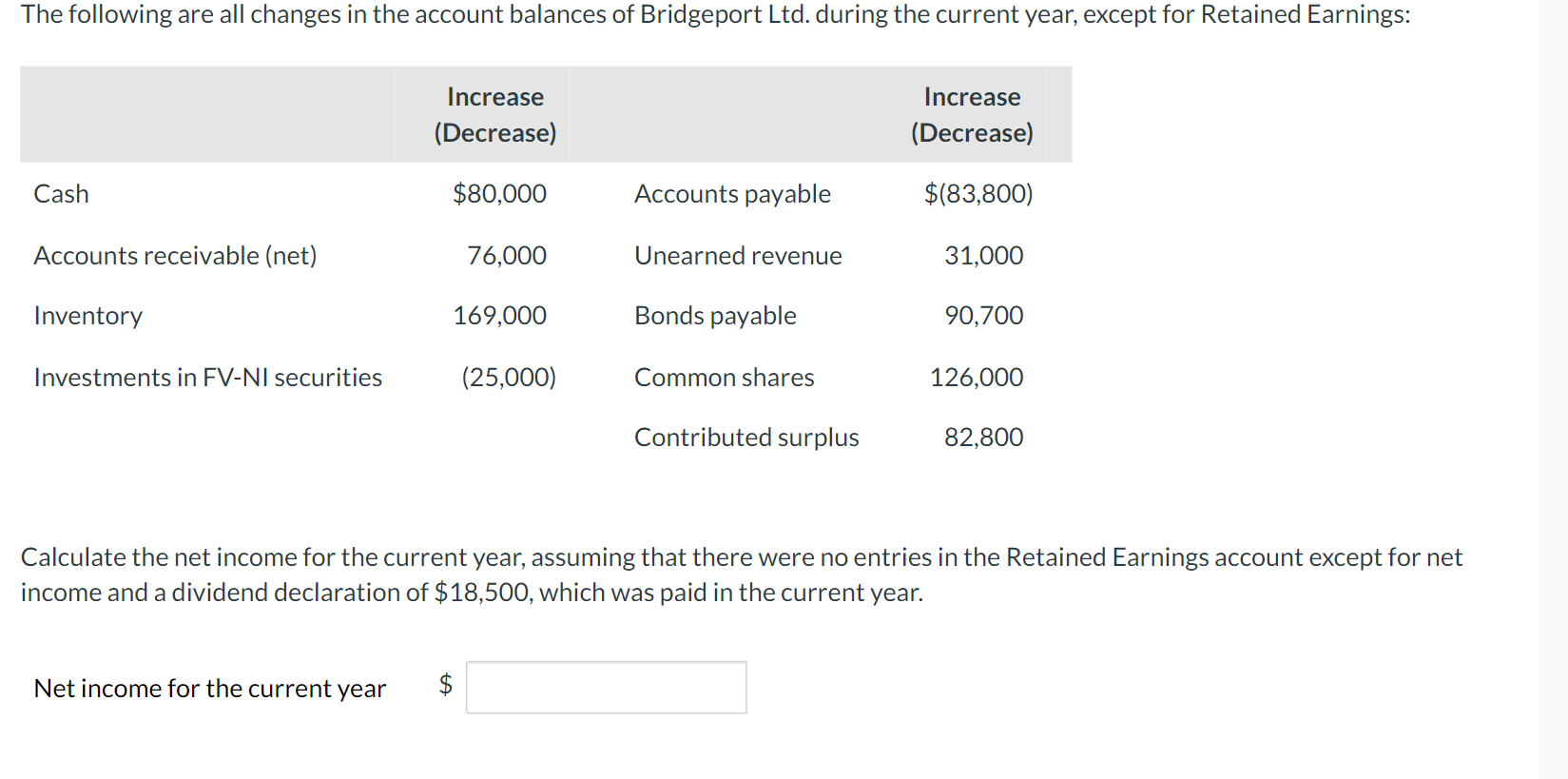Select the 169,000 inventory value
The width and height of the screenshot is (1568, 779).
[x=499, y=316]
